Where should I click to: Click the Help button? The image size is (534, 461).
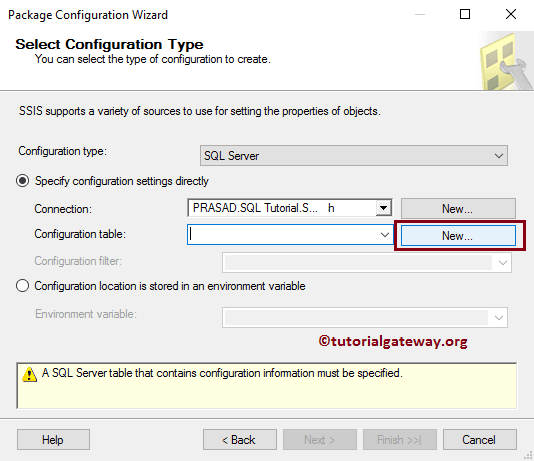[53, 440]
